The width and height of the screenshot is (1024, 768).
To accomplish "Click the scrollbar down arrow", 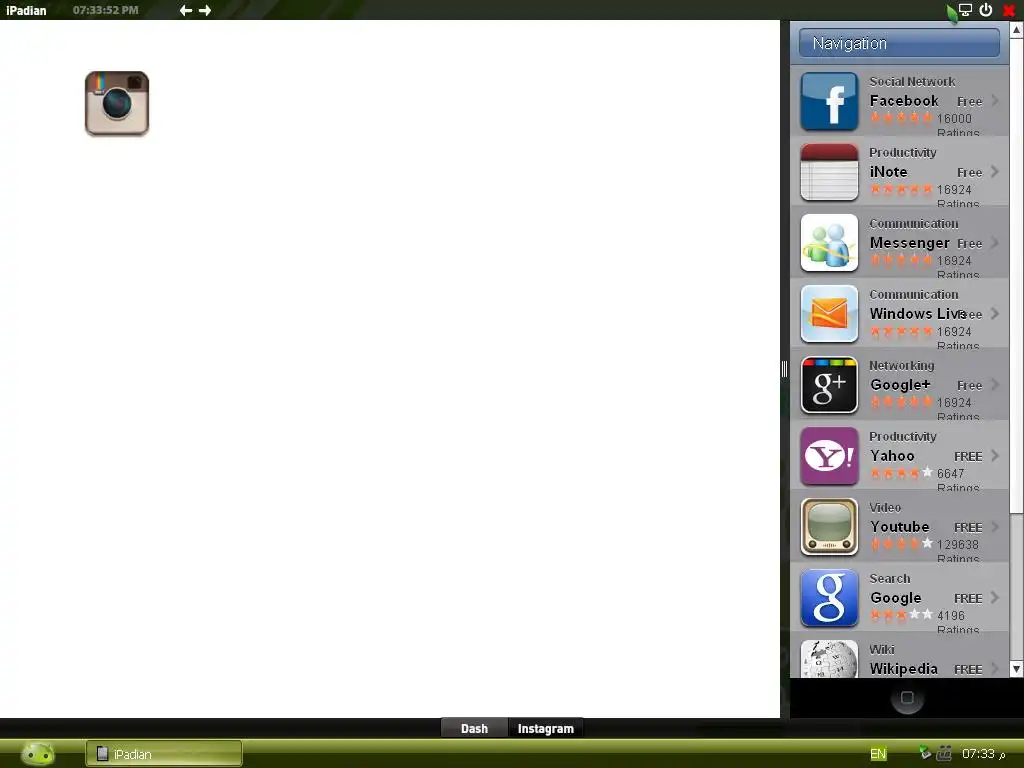I will coord(1017,669).
